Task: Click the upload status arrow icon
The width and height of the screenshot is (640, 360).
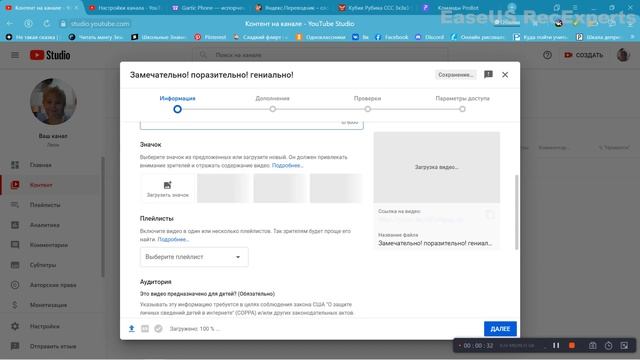Action: [x=131, y=329]
